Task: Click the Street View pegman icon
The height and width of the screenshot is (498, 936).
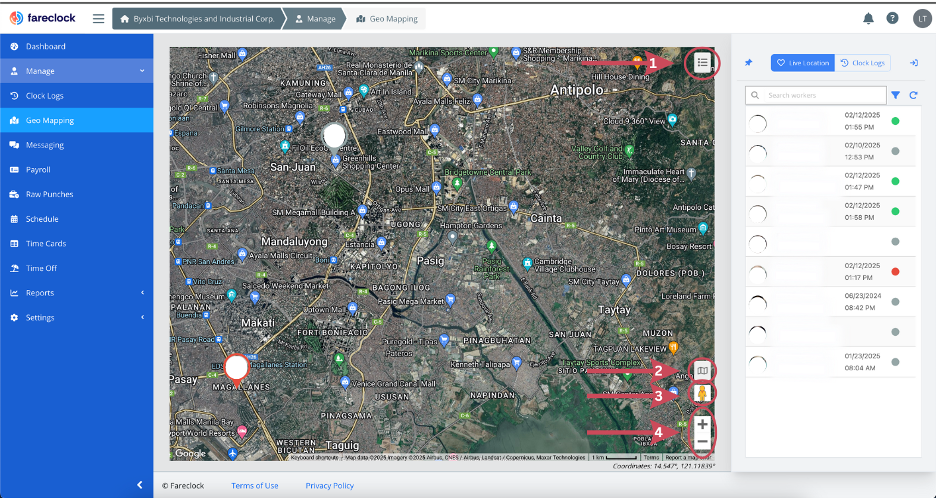Action: tap(703, 394)
